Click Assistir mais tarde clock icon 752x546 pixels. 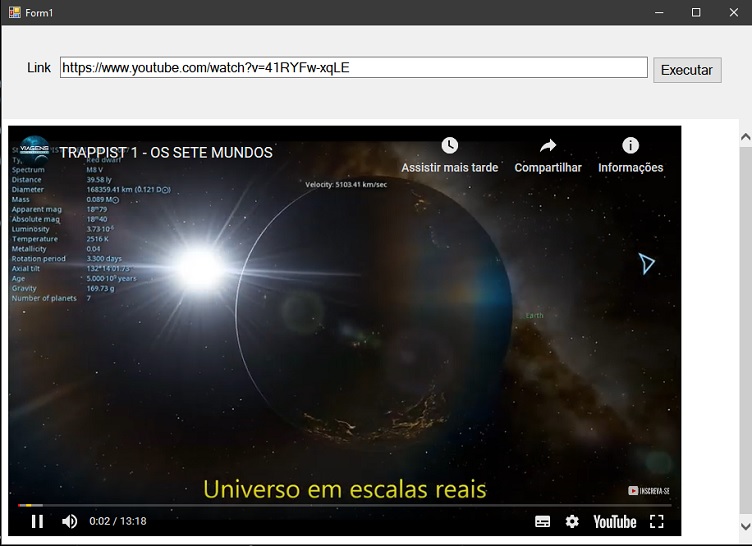[x=449, y=145]
